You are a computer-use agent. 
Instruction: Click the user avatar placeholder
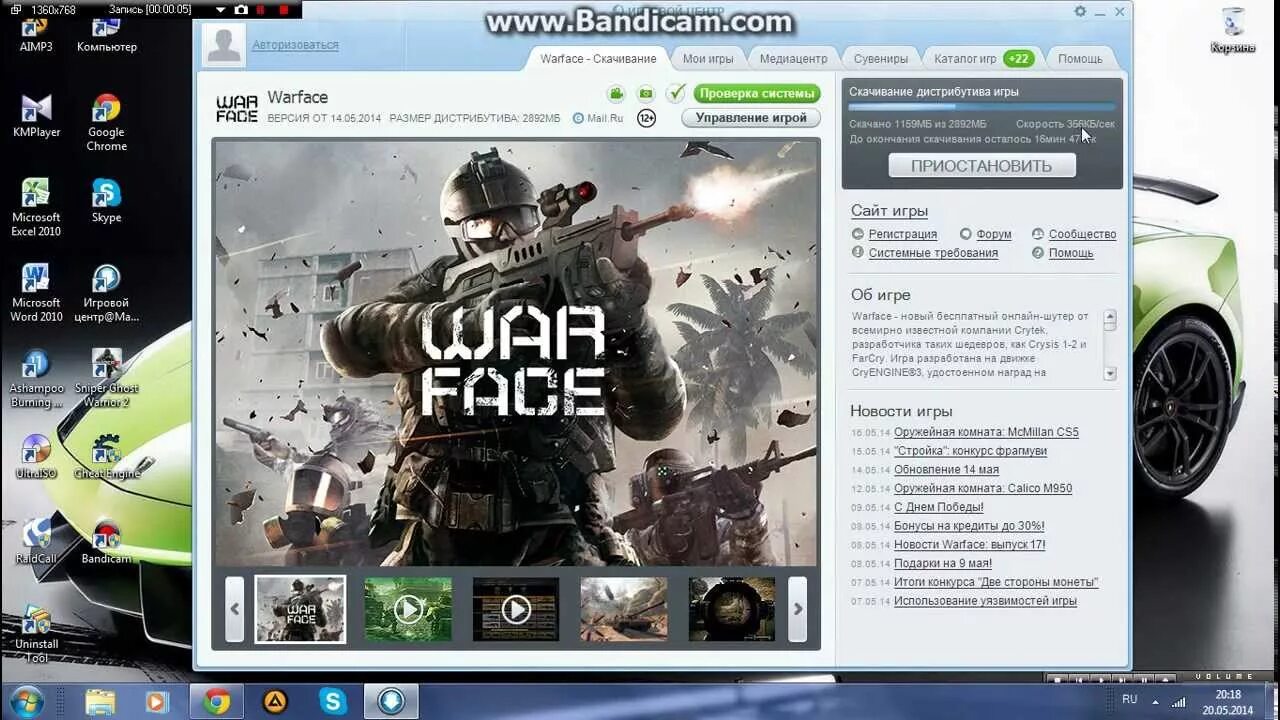coord(223,45)
